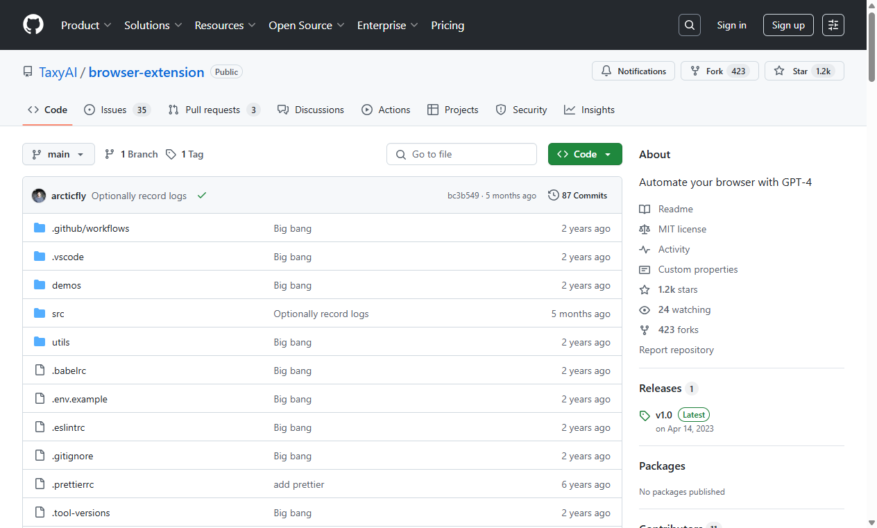The width and height of the screenshot is (877, 528).
Task: Open arcticfly author name link
Action: (x=68, y=196)
